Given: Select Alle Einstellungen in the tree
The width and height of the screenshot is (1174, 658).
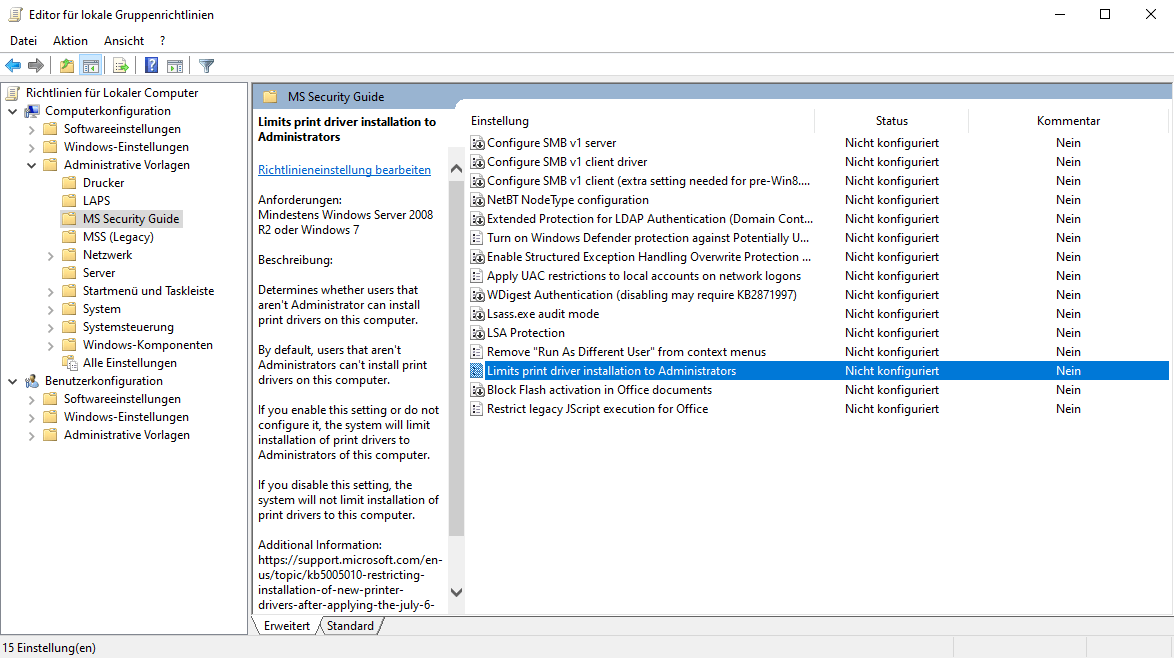Looking at the screenshot, I should click(129, 363).
